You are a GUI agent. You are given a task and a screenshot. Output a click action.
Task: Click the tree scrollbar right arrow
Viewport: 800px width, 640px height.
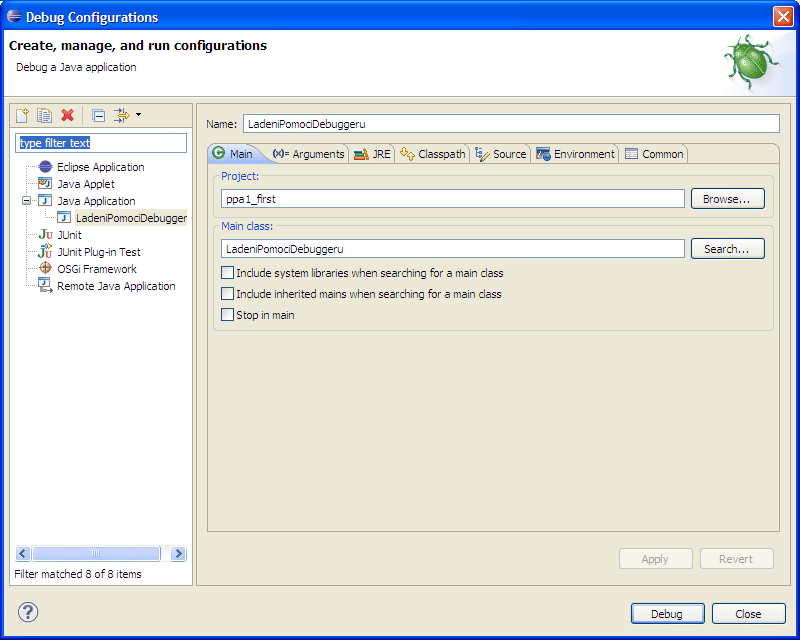click(x=178, y=553)
